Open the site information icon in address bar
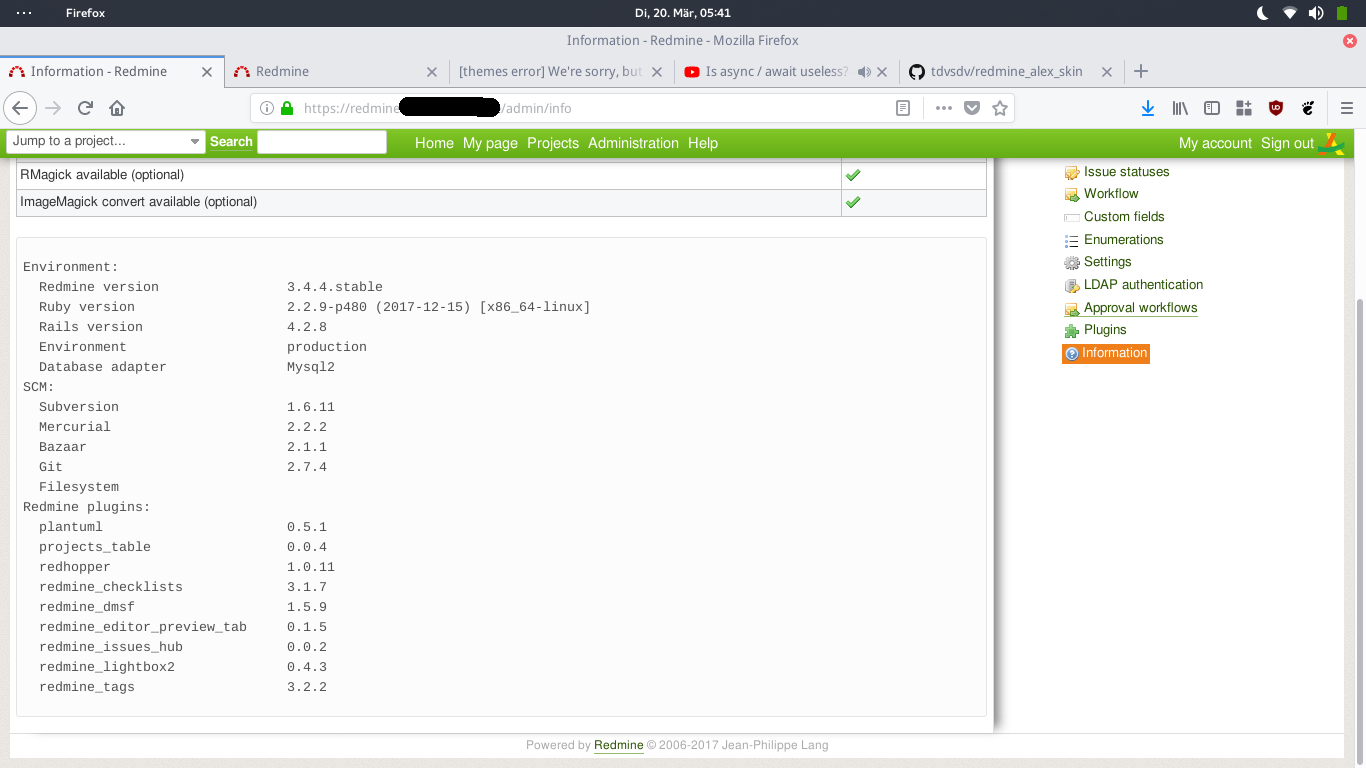This screenshot has width=1366, height=768. click(x=267, y=108)
